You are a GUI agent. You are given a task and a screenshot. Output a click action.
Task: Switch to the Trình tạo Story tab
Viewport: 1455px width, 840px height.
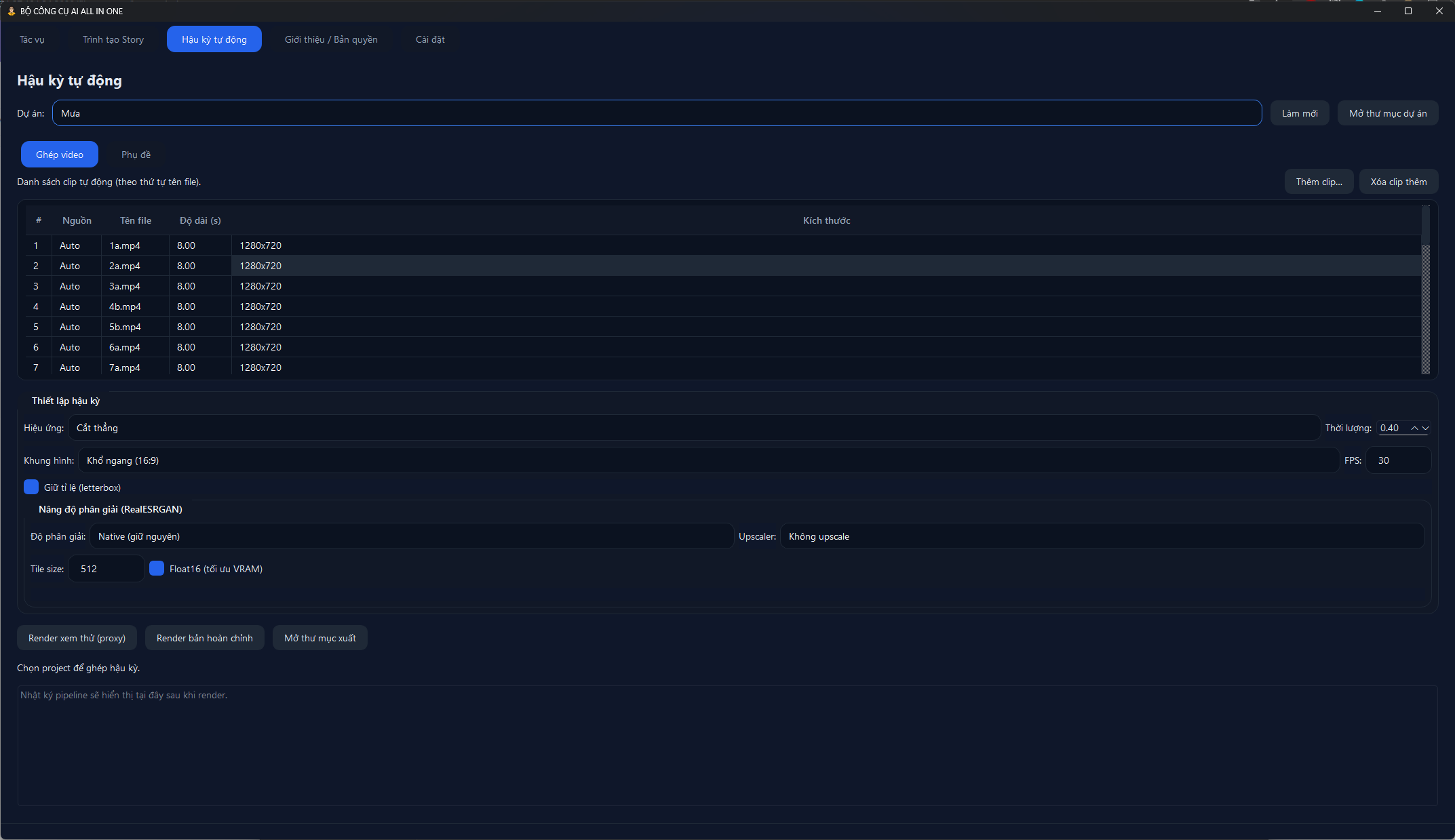[x=113, y=39]
